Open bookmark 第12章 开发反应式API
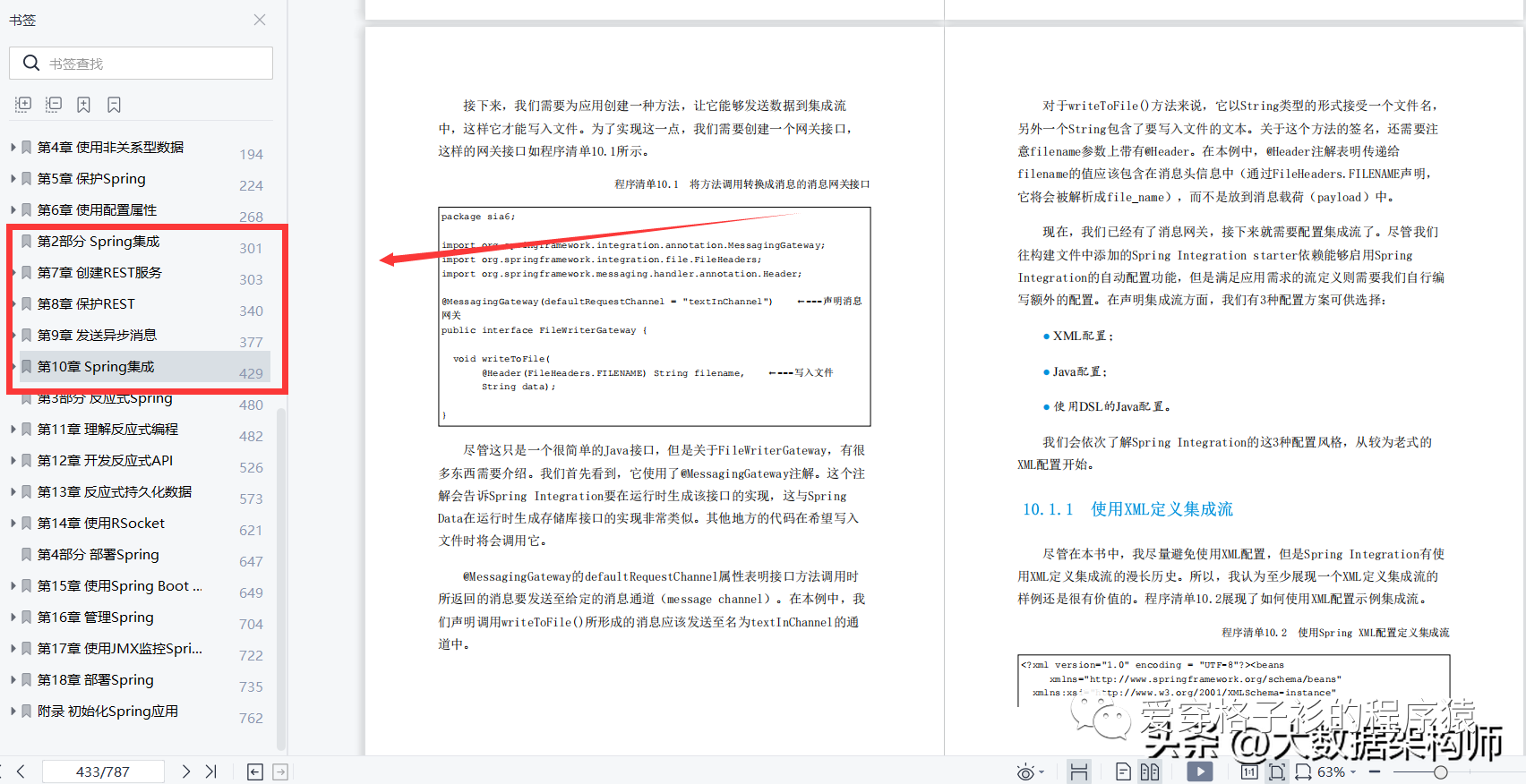This screenshot has width=1526, height=784. (x=105, y=460)
